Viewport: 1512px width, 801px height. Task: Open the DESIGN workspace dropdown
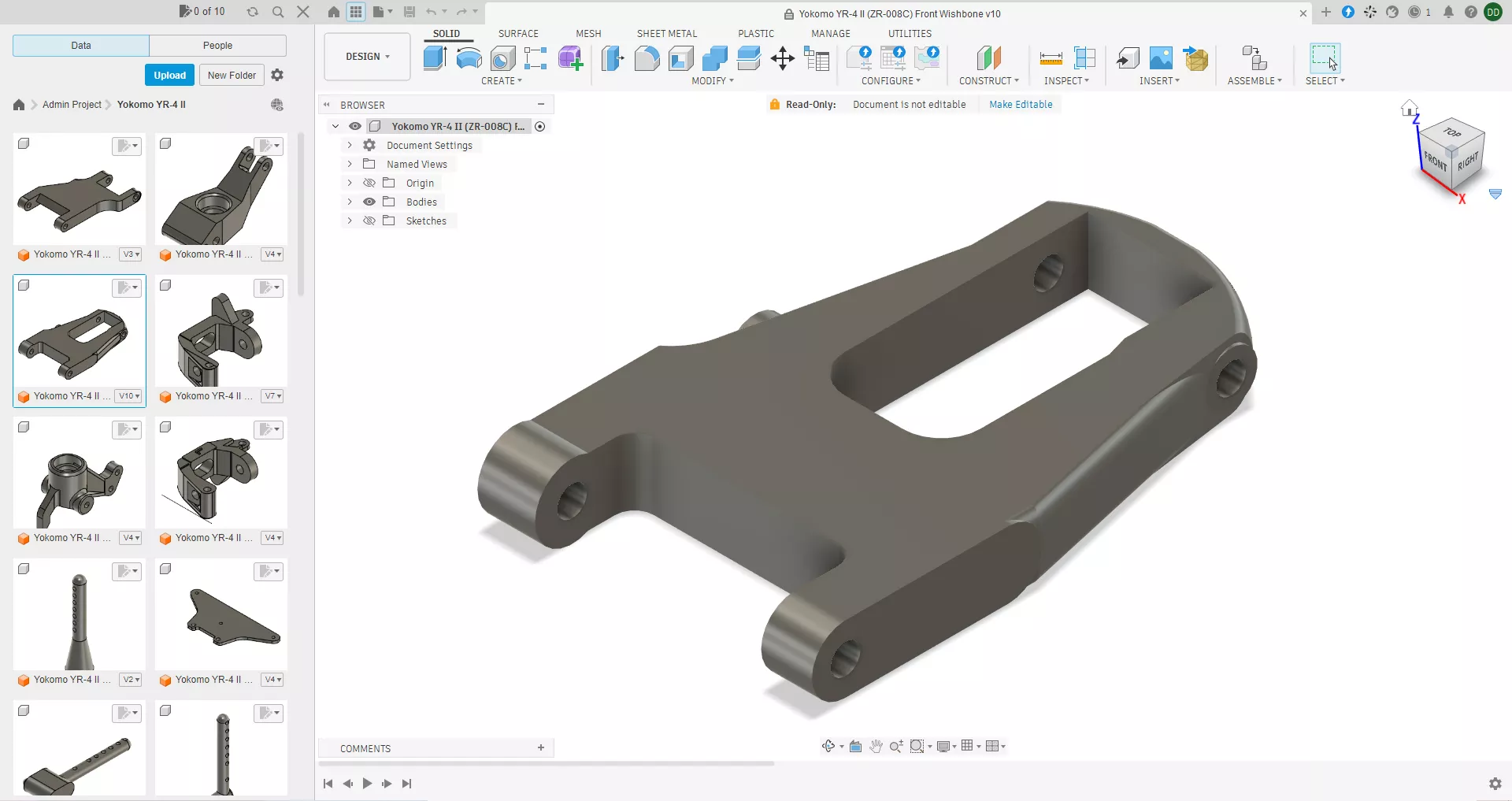point(367,57)
